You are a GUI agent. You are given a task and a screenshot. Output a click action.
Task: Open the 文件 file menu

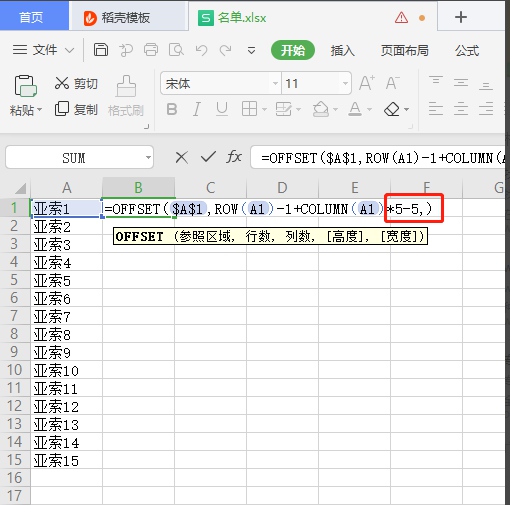[43, 50]
